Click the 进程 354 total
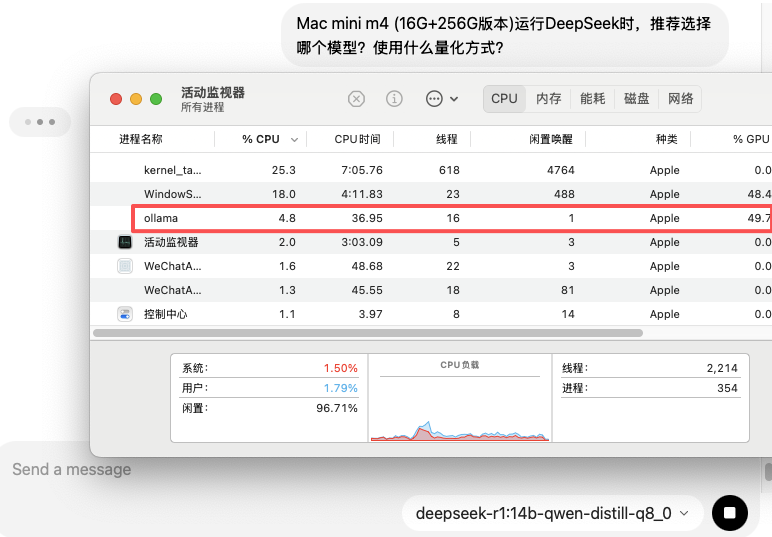Viewport: 772px width, 537px height. (727, 388)
